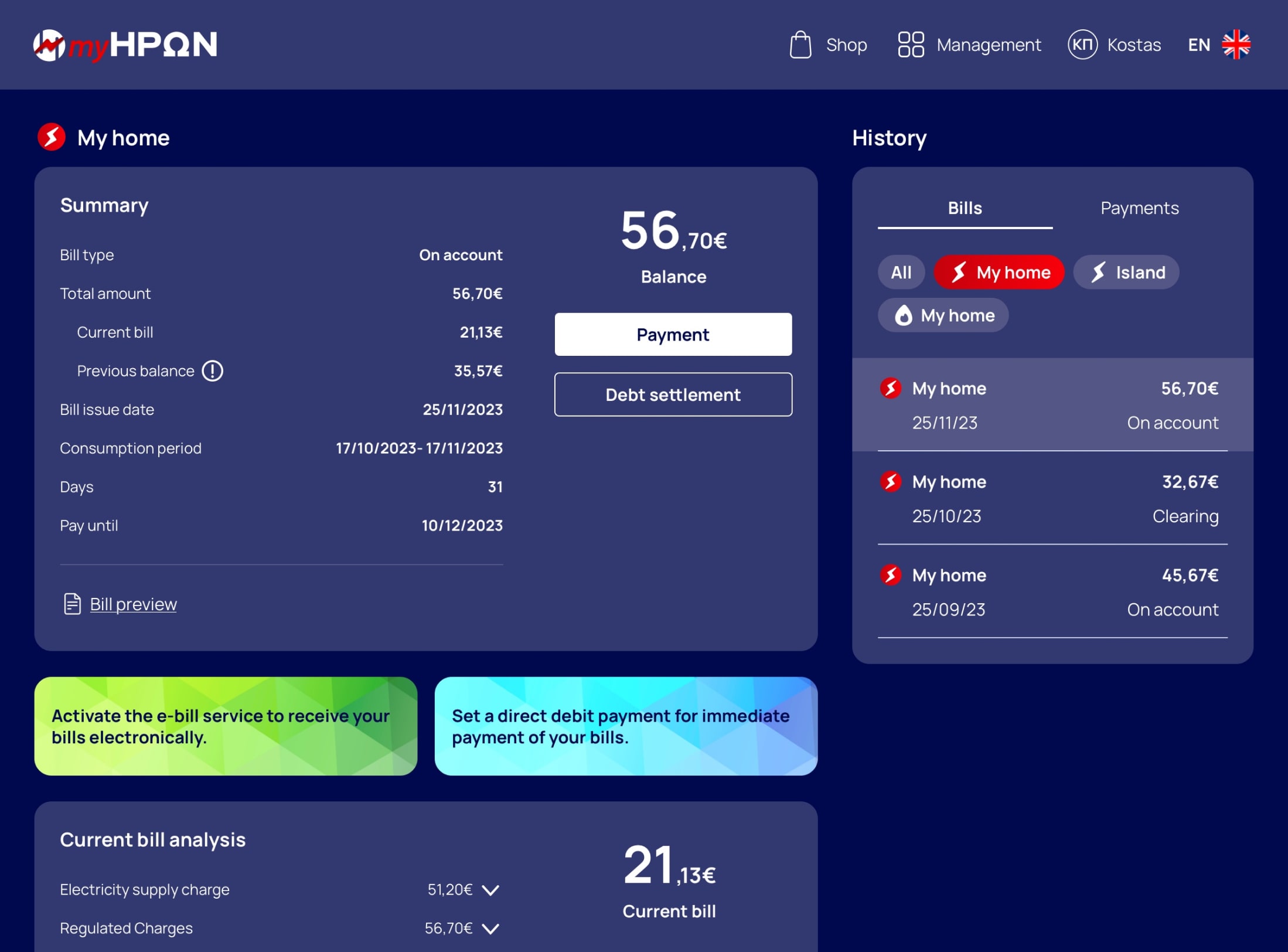Select the 25/10/23 Clearing bill entry
The width and height of the screenshot is (1288, 952).
tap(1052, 498)
